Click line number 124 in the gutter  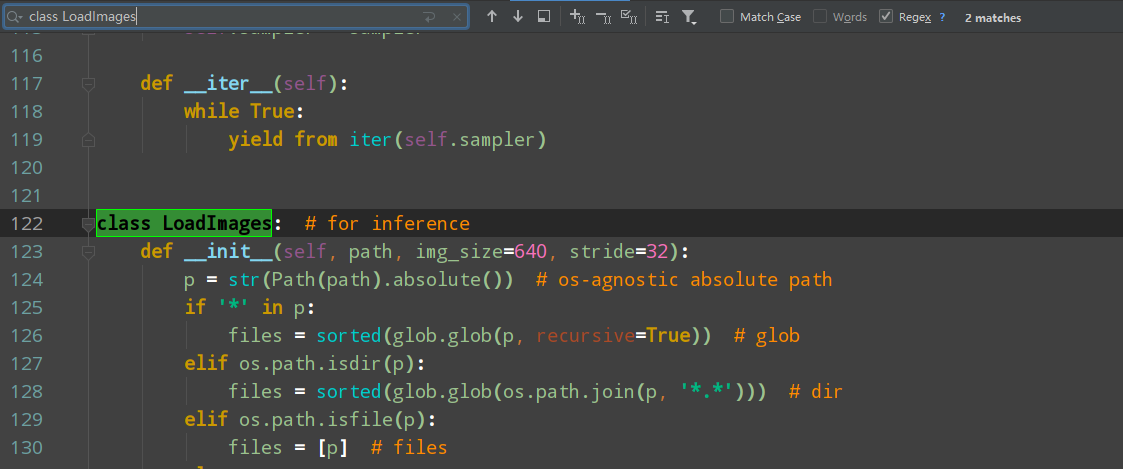(x=27, y=279)
